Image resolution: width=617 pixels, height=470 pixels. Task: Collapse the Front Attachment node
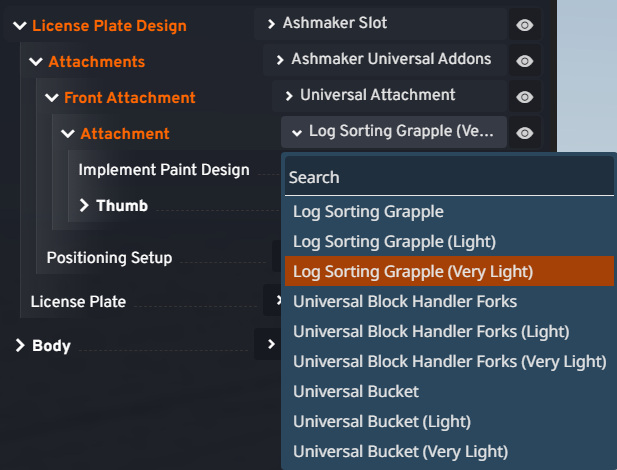52,98
